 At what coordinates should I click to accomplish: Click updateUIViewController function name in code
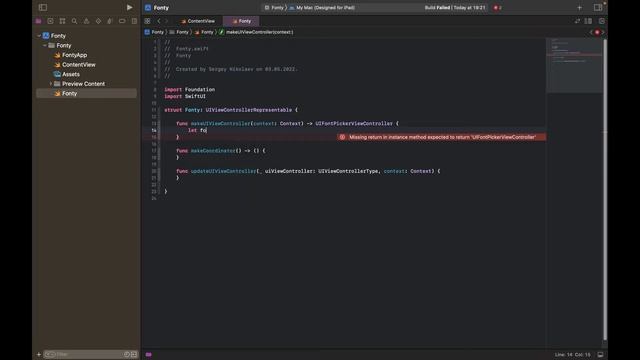click(x=223, y=171)
